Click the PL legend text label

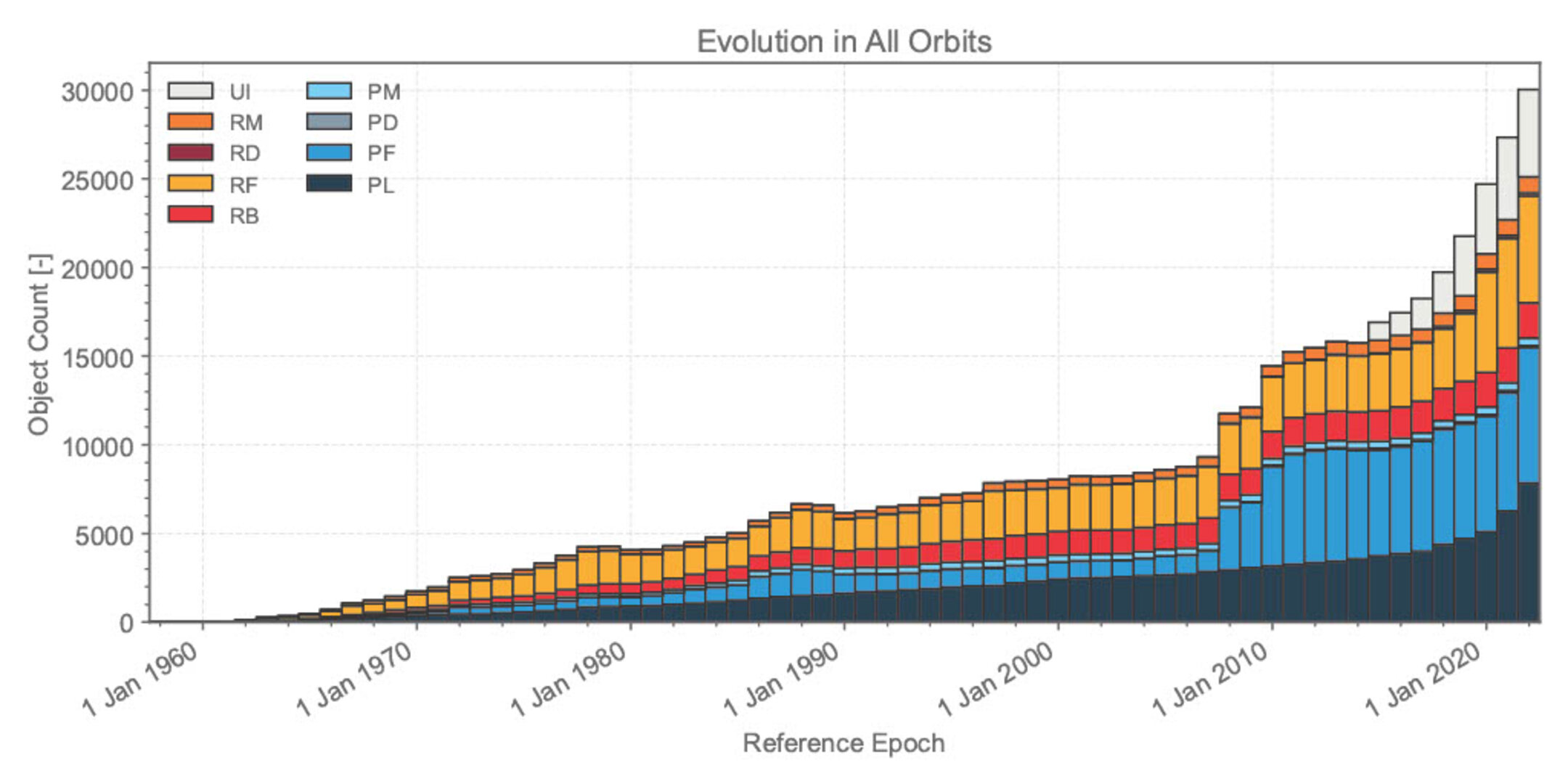click(381, 186)
